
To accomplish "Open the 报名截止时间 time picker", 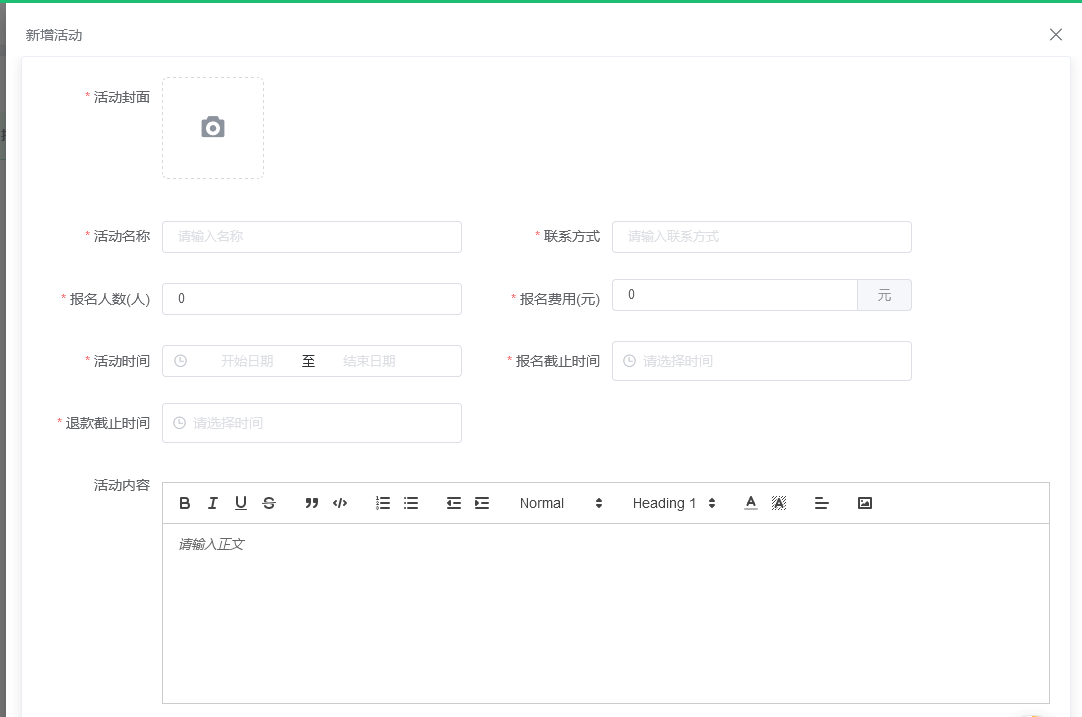I will point(762,361).
